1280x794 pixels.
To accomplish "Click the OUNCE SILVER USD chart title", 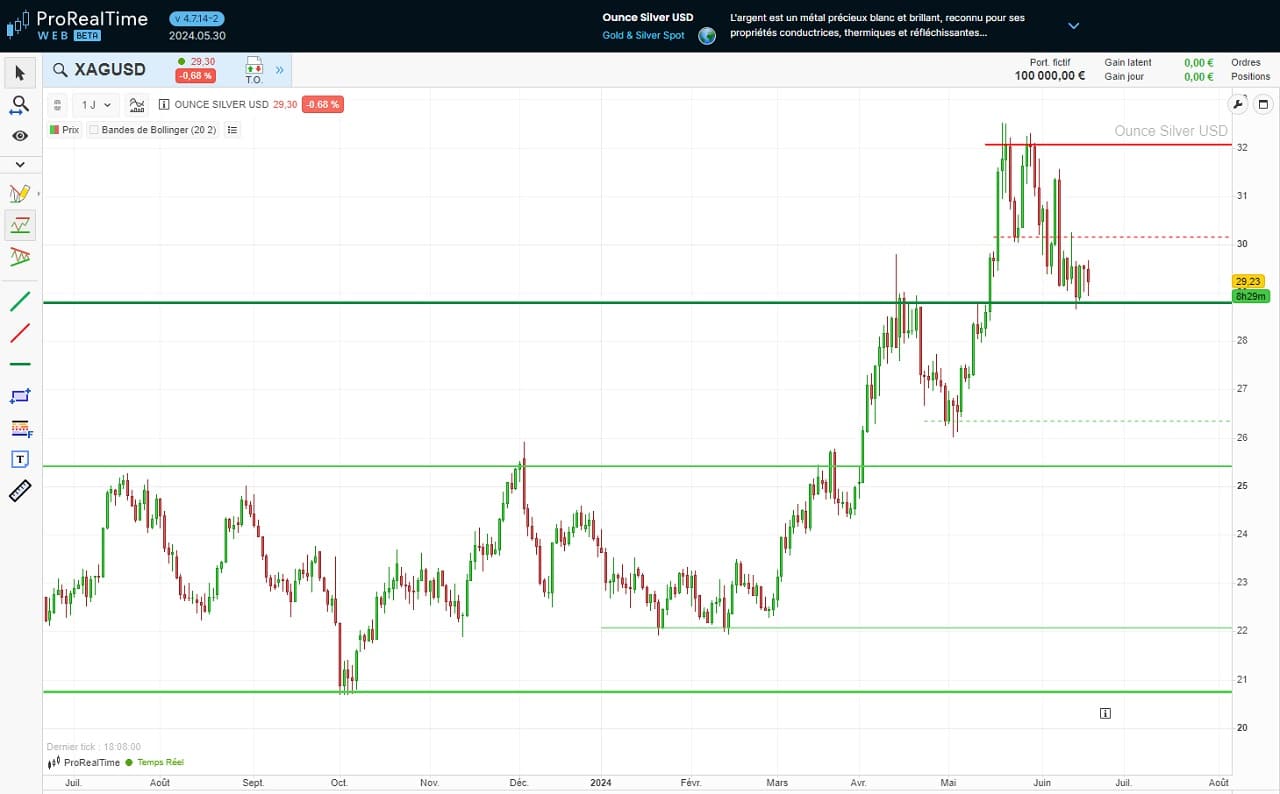I will pyautogui.click(x=221, y=104).
